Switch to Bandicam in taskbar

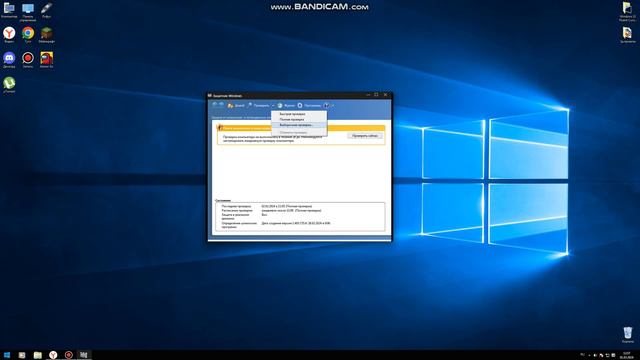[x=69, y=355]
